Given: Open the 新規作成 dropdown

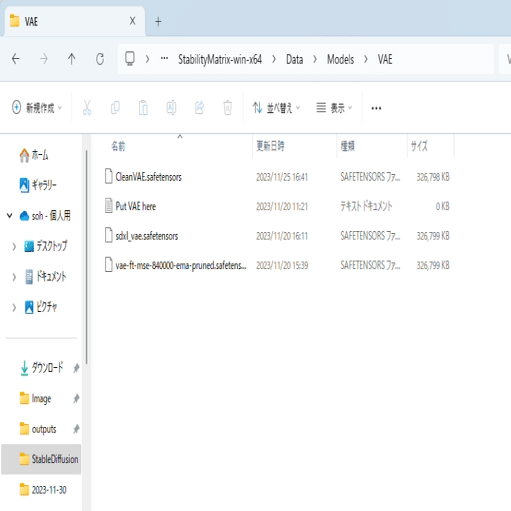Looking at the screenshot, I should (37, 108).
